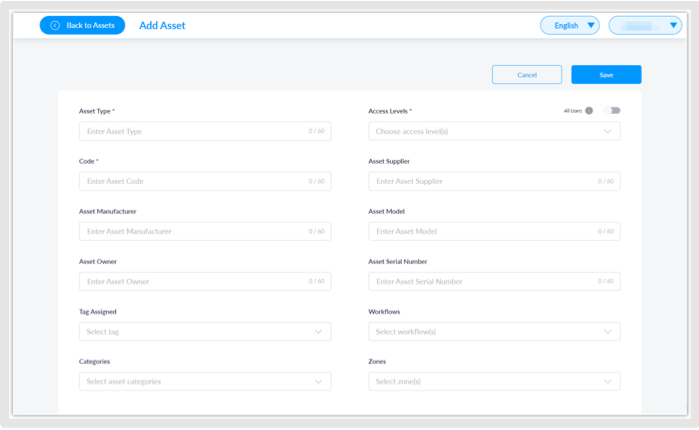This screenshot has width=699, height=430.
Task: Click the Asset Model input box
Action: click(x=480, y=231)
